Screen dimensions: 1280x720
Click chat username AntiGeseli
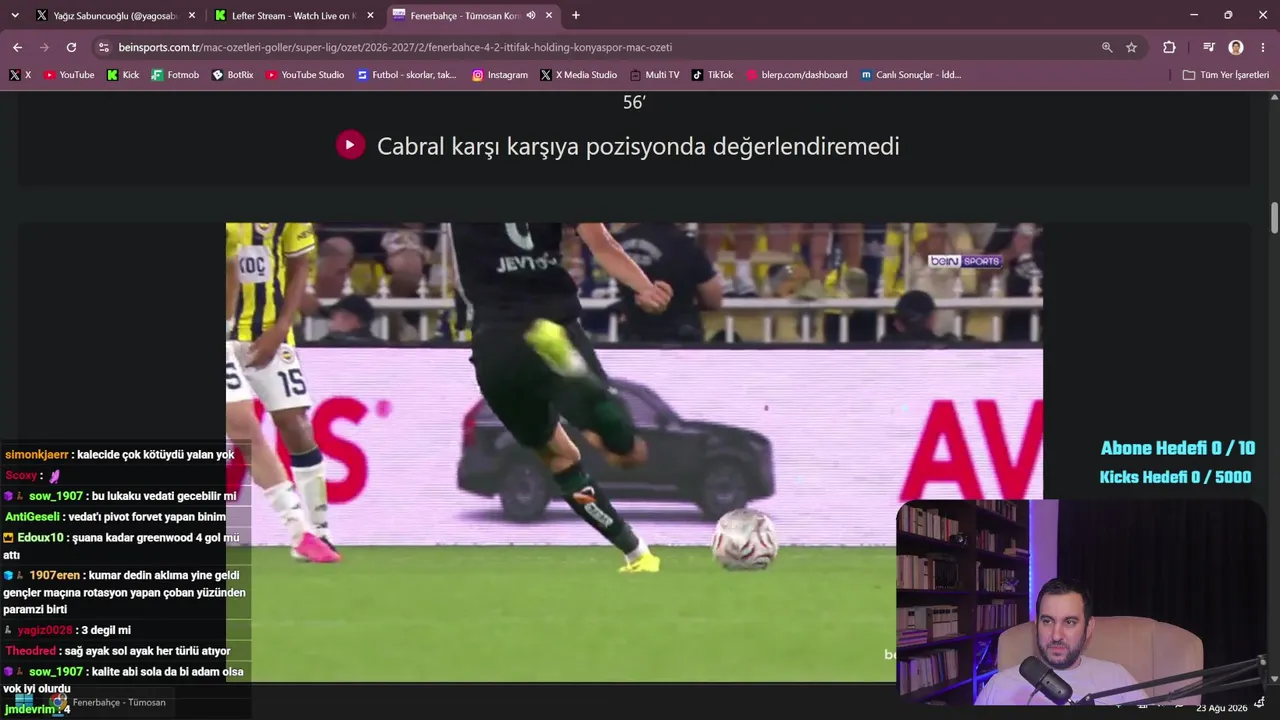click(33, 517)
